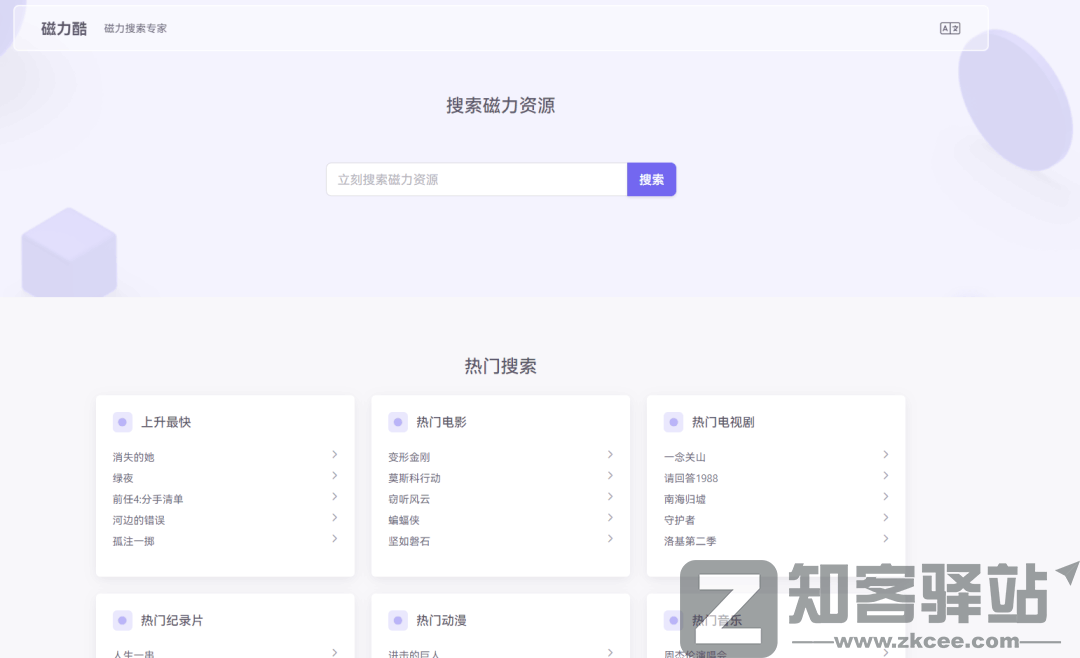This screenshot has height=658, width=1080.
Task: Click the 热门纪录片 circular icon
Action: point(123,619)
